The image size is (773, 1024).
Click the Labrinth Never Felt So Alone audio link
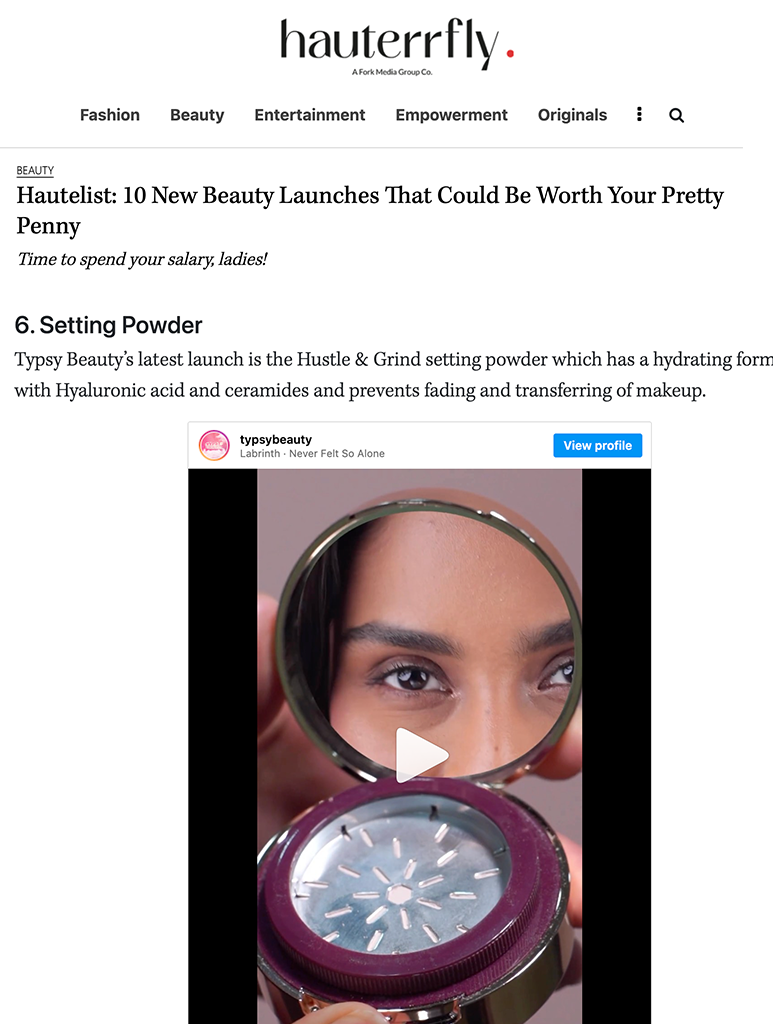(x=312, y=453)
